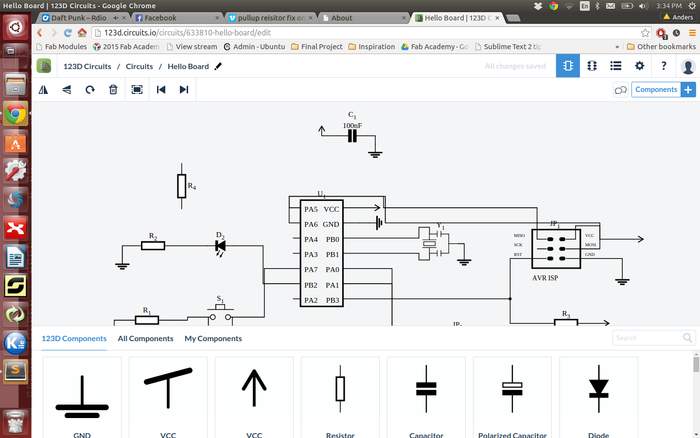Open circuit settings gear icon
Screen dimensions: 700x438
(640, 66)
